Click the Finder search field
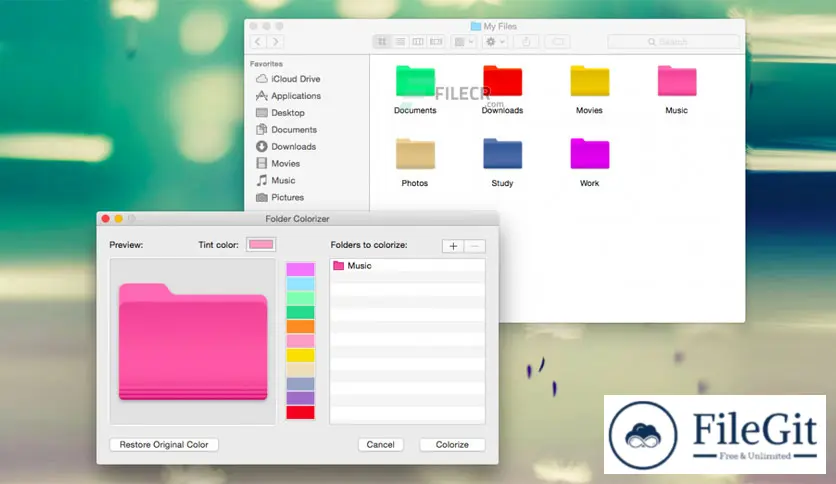The height and width of the screenshot is (484, 836). coord(673,42)
